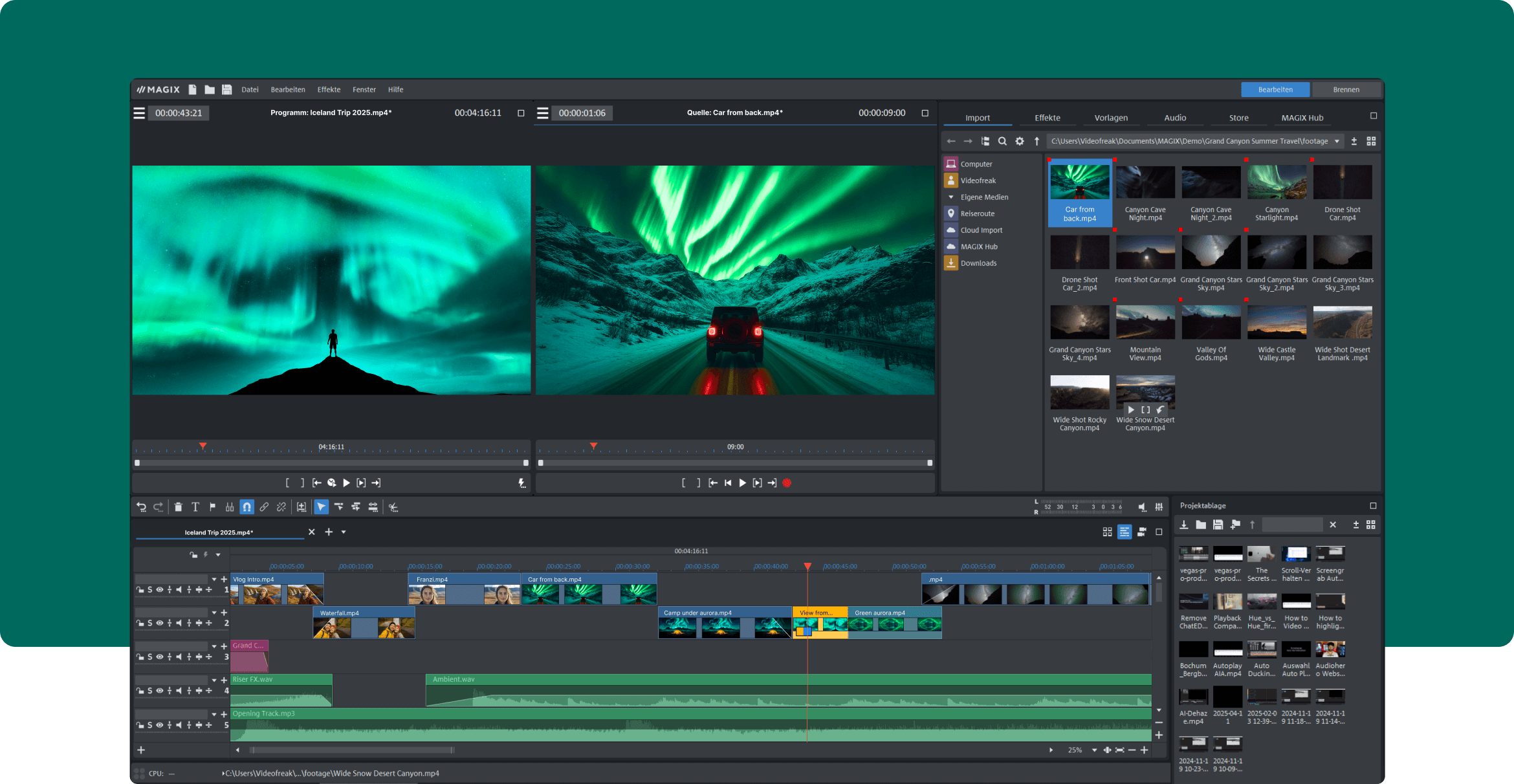Toggle the snap magnet in the toolbar
Image resolution: width=1514 pixels, height=784 pixels.
247,506
